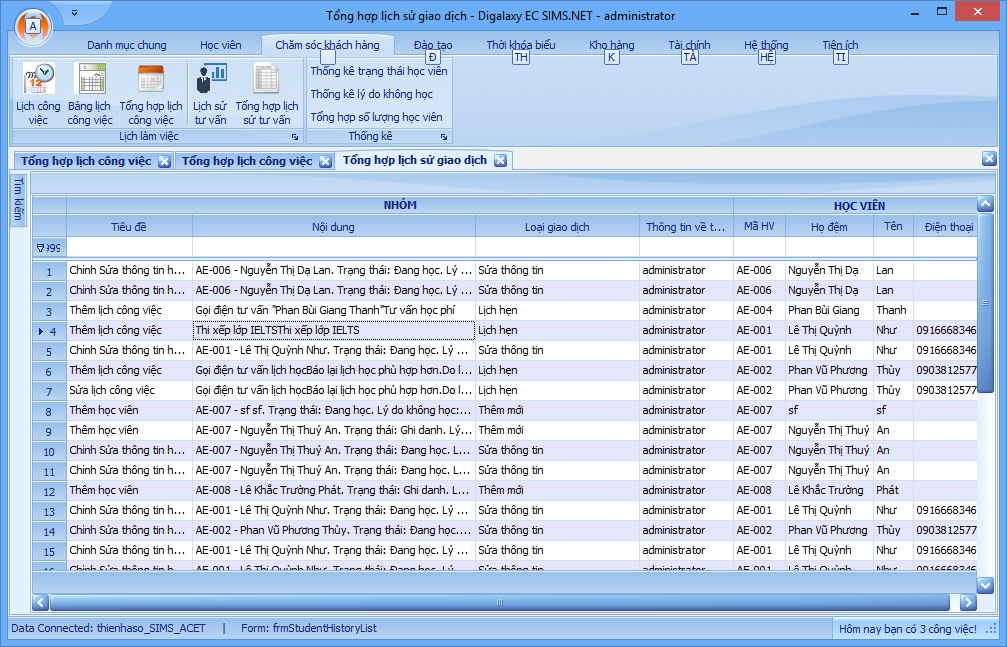Viewport: 1007px width, 647px height.
Task: Switch to the Học viên ribbon tab
Action: (x=221, y=45)
